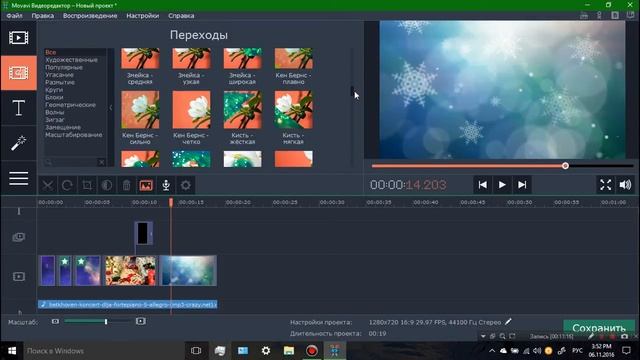The width and height of the screenshot is (640, 360).
Task: Open the Color adjustments tool
Action: pyautogui.click(x=107, y=185)
